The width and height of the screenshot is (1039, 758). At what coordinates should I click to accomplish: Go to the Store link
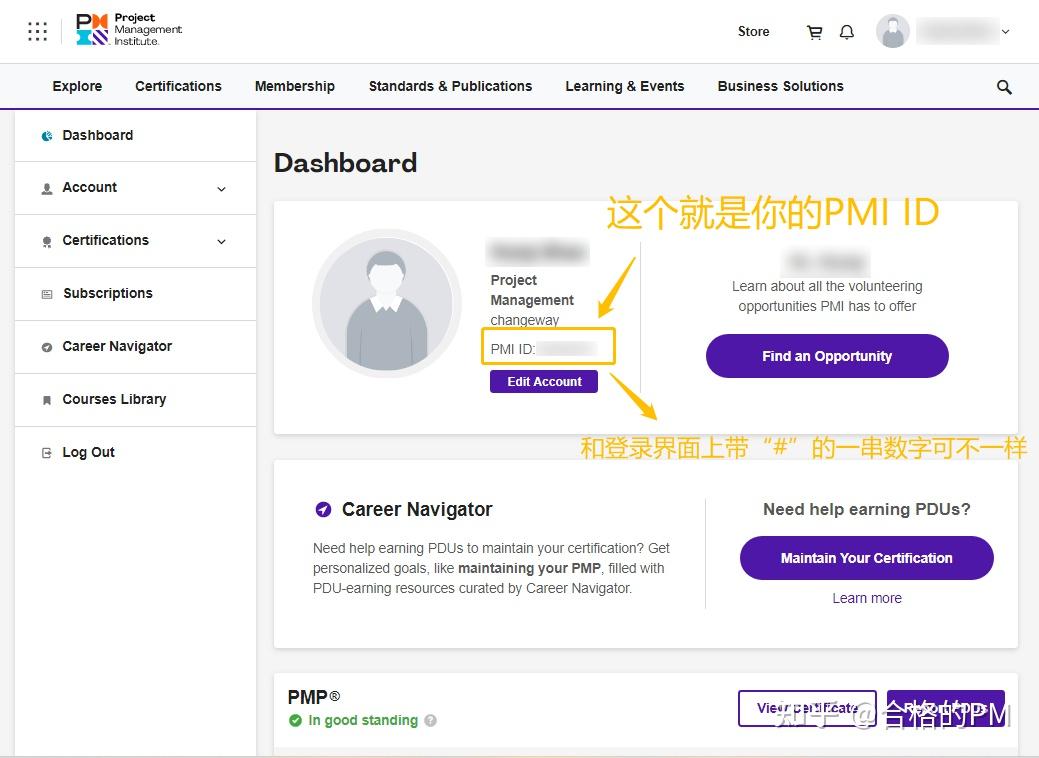coord(753,31)
